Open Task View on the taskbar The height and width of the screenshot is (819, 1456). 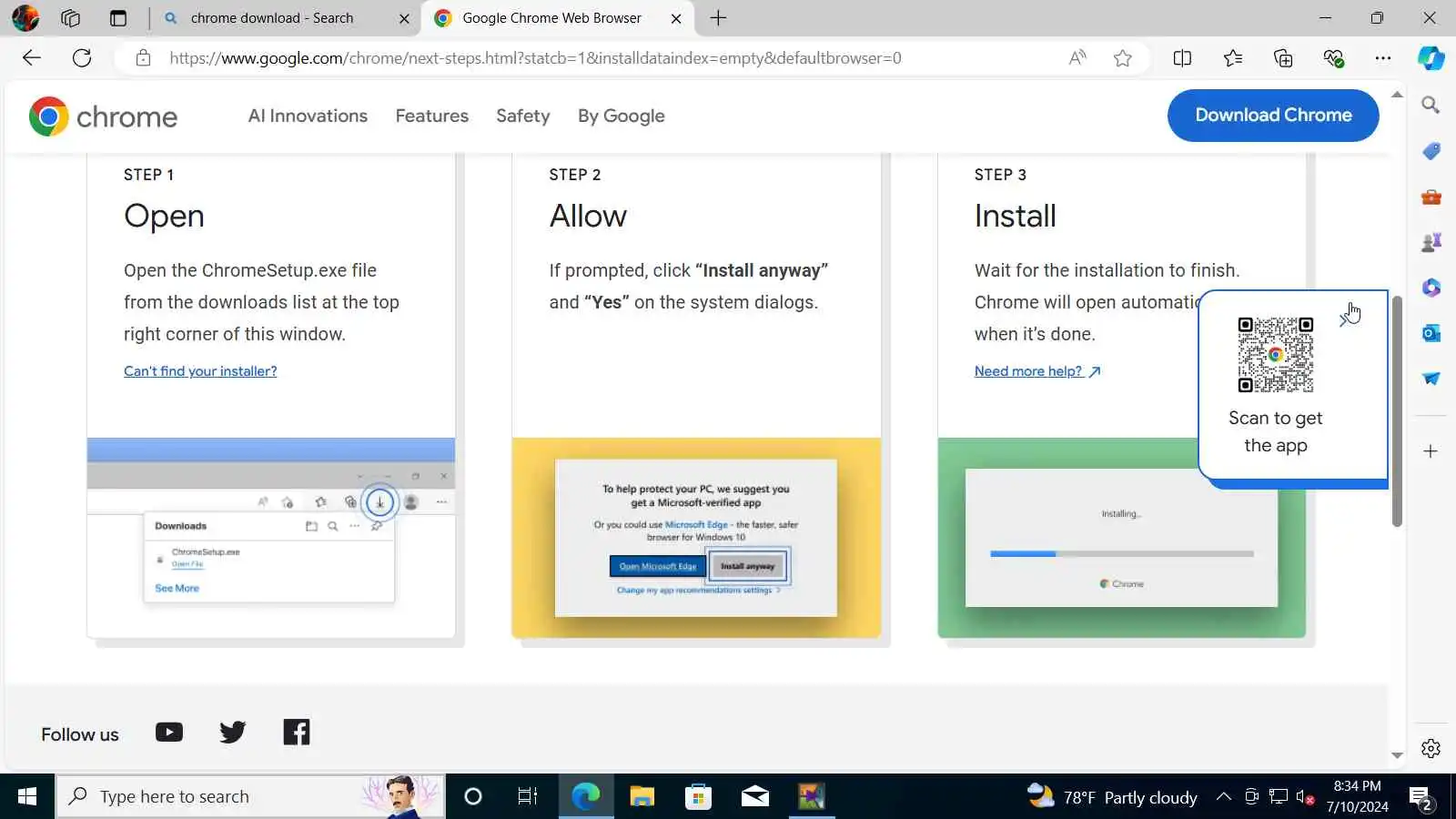click(x=528, y=797)
